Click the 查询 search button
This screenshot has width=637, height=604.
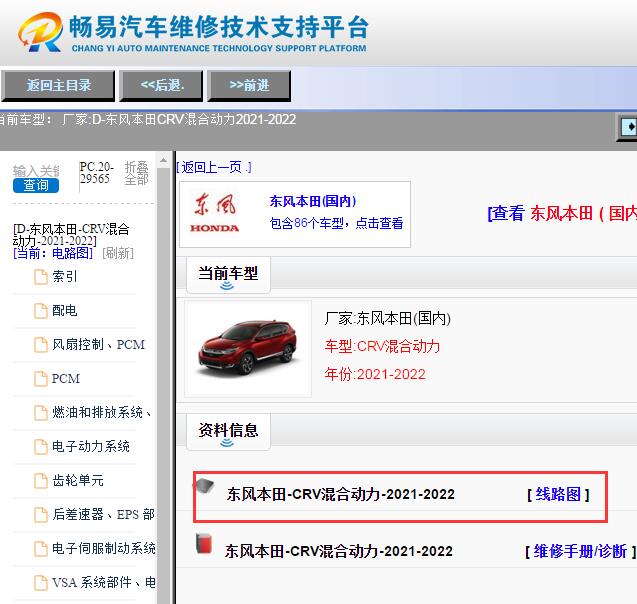click(x=36, y=186)
